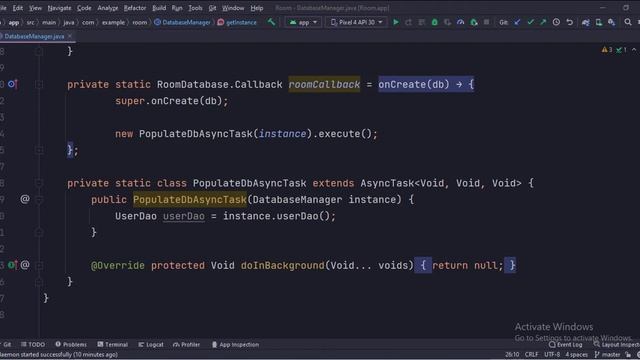Open the App Inspection tool window
Image resolution: width=640 pixels, height=360 pixels.
[236, 344]
